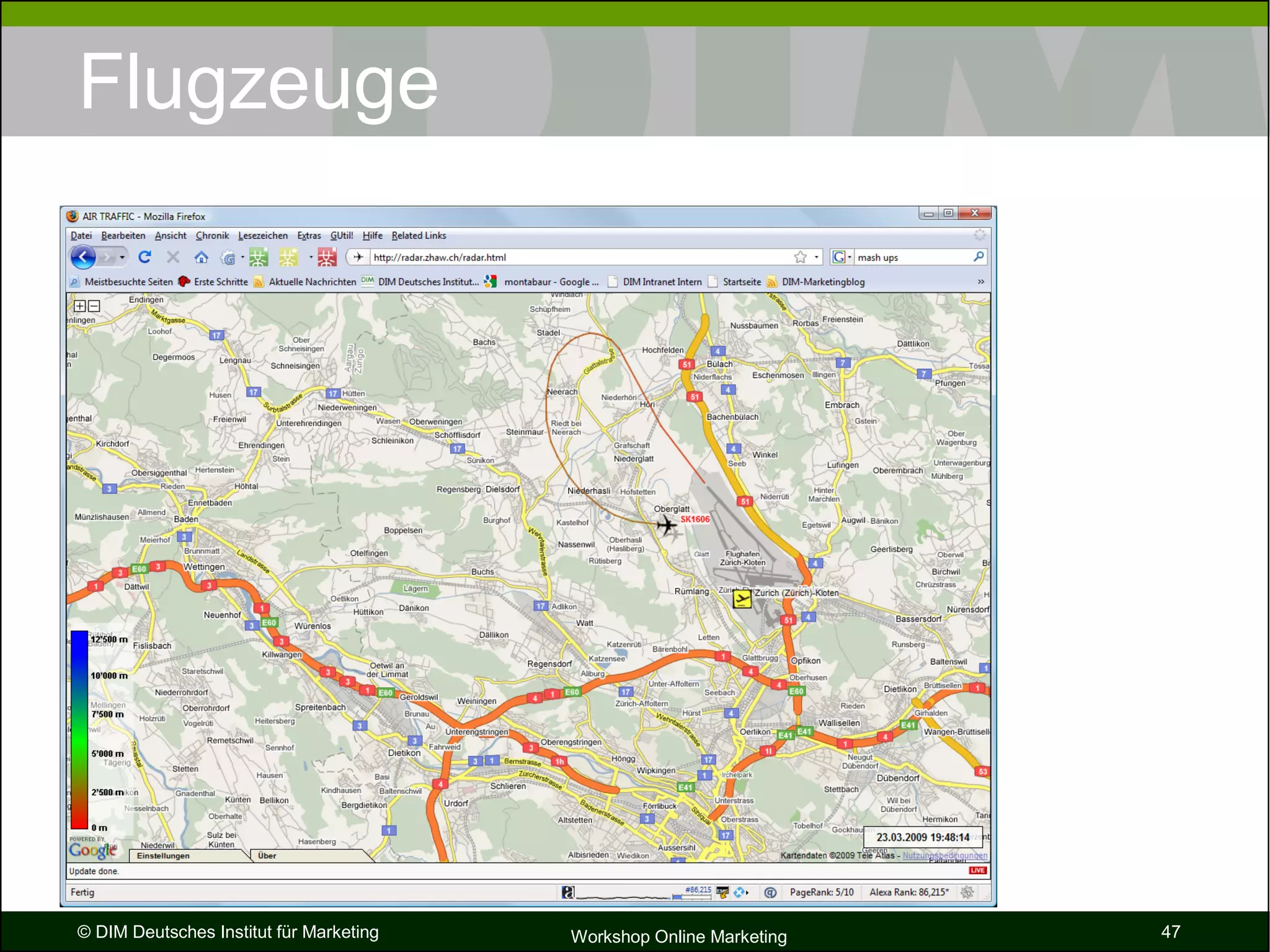Open the Lesezeichen menu
The height and width of the screenshot is (952, 1270).
(262, 236)
